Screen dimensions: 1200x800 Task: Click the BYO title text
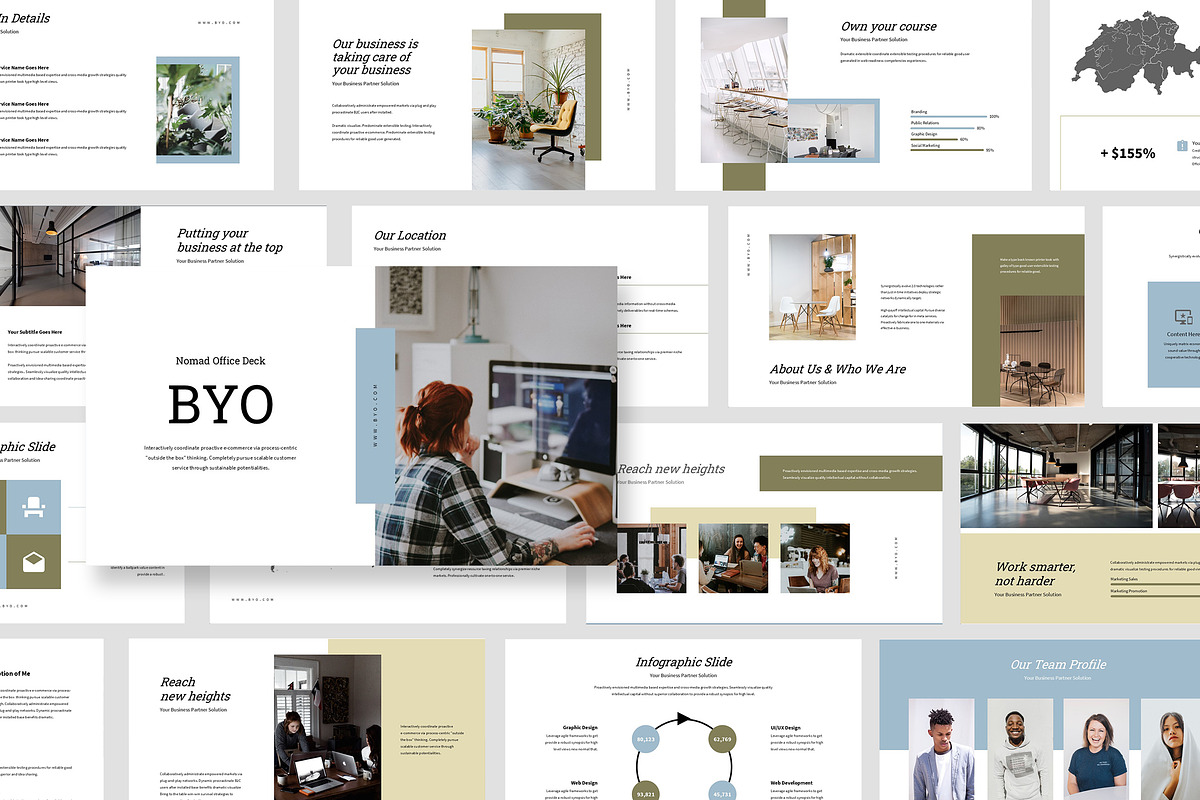pyautogui.click(x=221, y=405)
